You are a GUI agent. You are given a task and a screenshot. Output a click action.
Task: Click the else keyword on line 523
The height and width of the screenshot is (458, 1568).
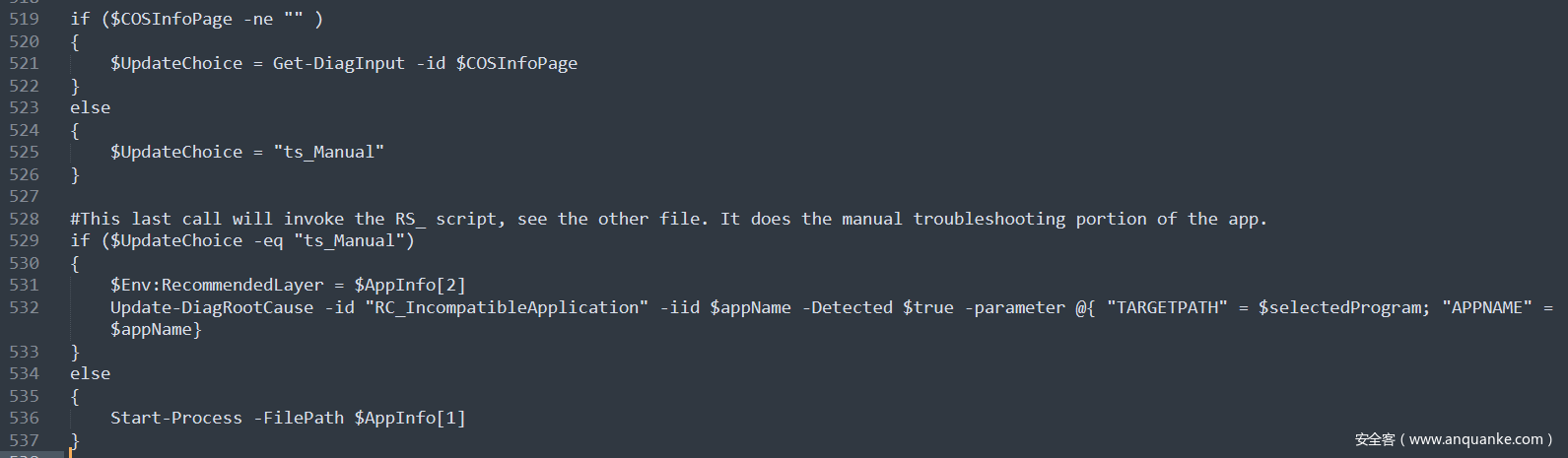click(x=90, y=107)
